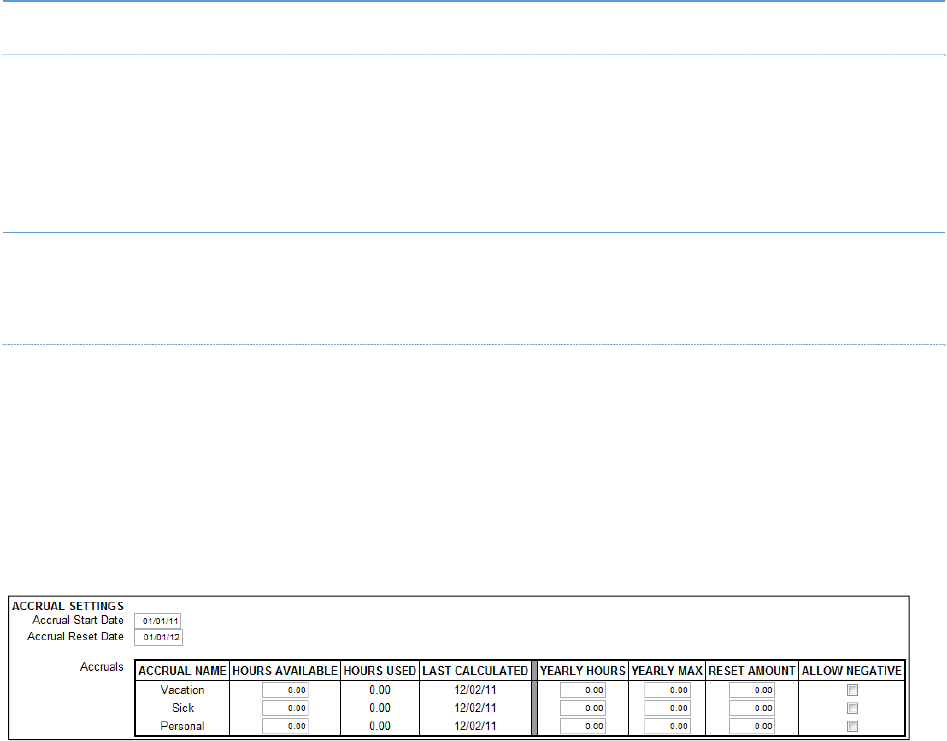Enable Allow Negative for Personal
The width and height of the screenshot is (947, 741).
[852, 726]
